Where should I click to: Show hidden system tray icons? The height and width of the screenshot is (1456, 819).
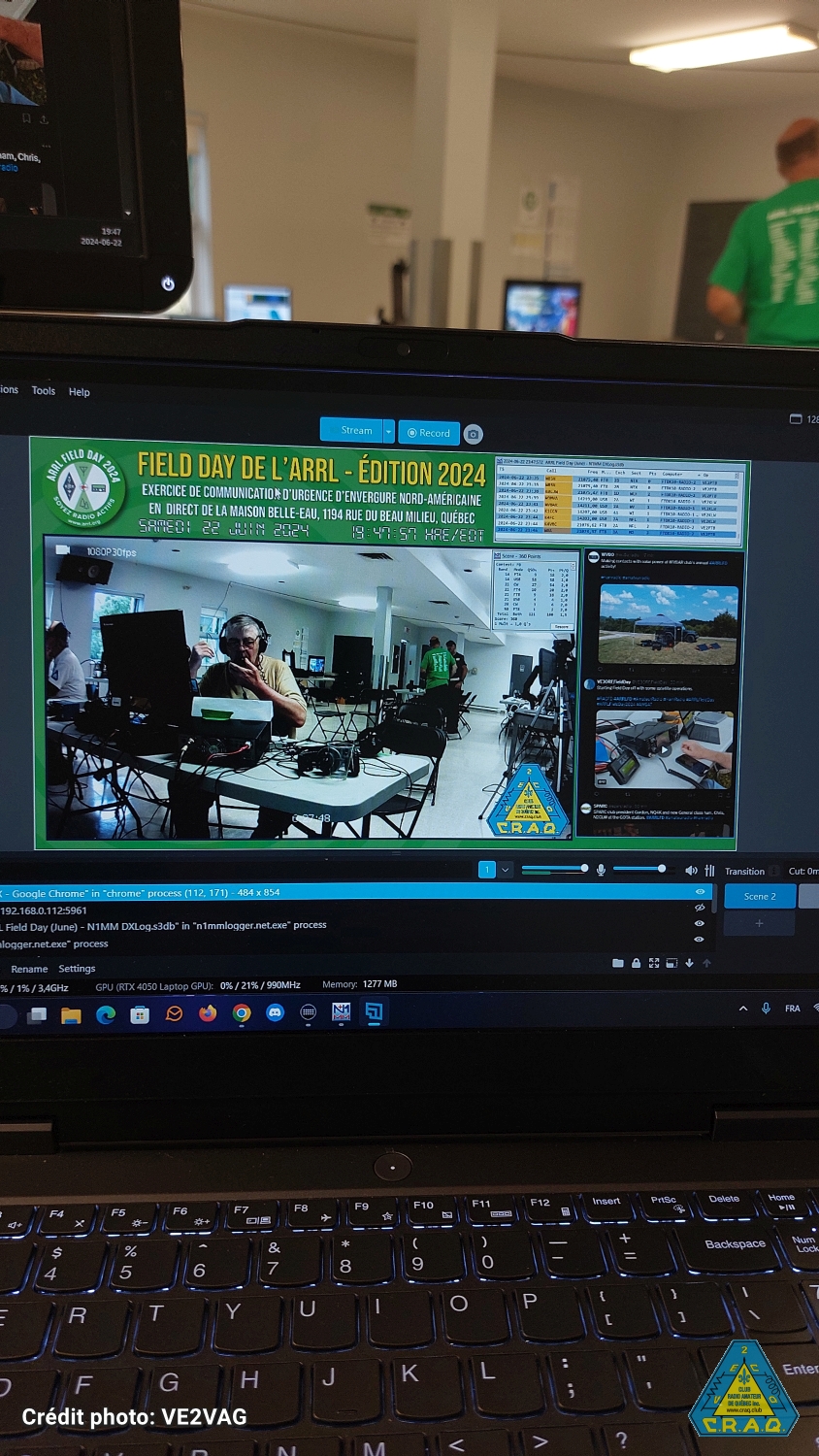click(x=743, y=1009)
